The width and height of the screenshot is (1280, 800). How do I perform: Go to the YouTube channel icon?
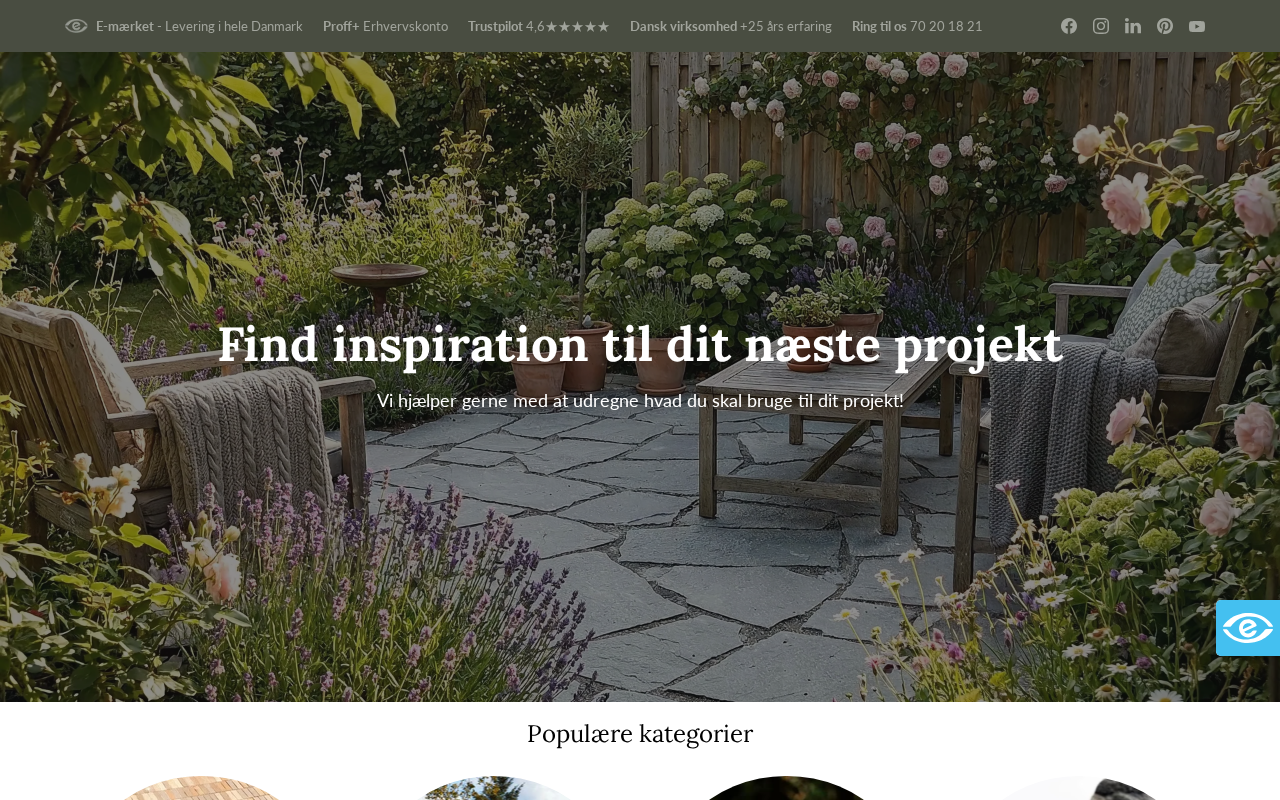tap(1197, 26)
